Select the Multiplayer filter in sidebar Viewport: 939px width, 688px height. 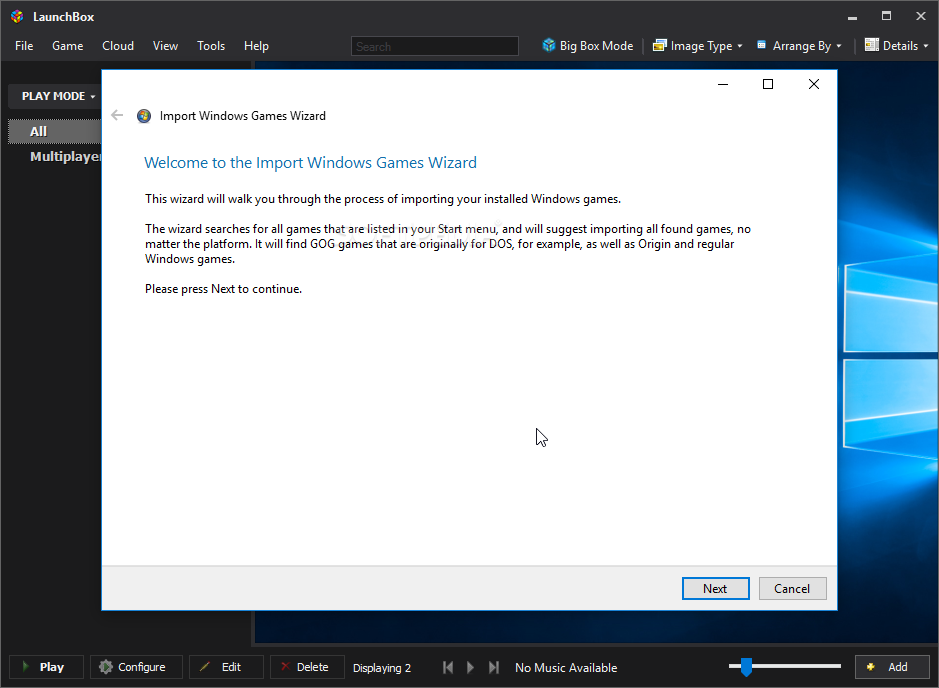point(65,156)
